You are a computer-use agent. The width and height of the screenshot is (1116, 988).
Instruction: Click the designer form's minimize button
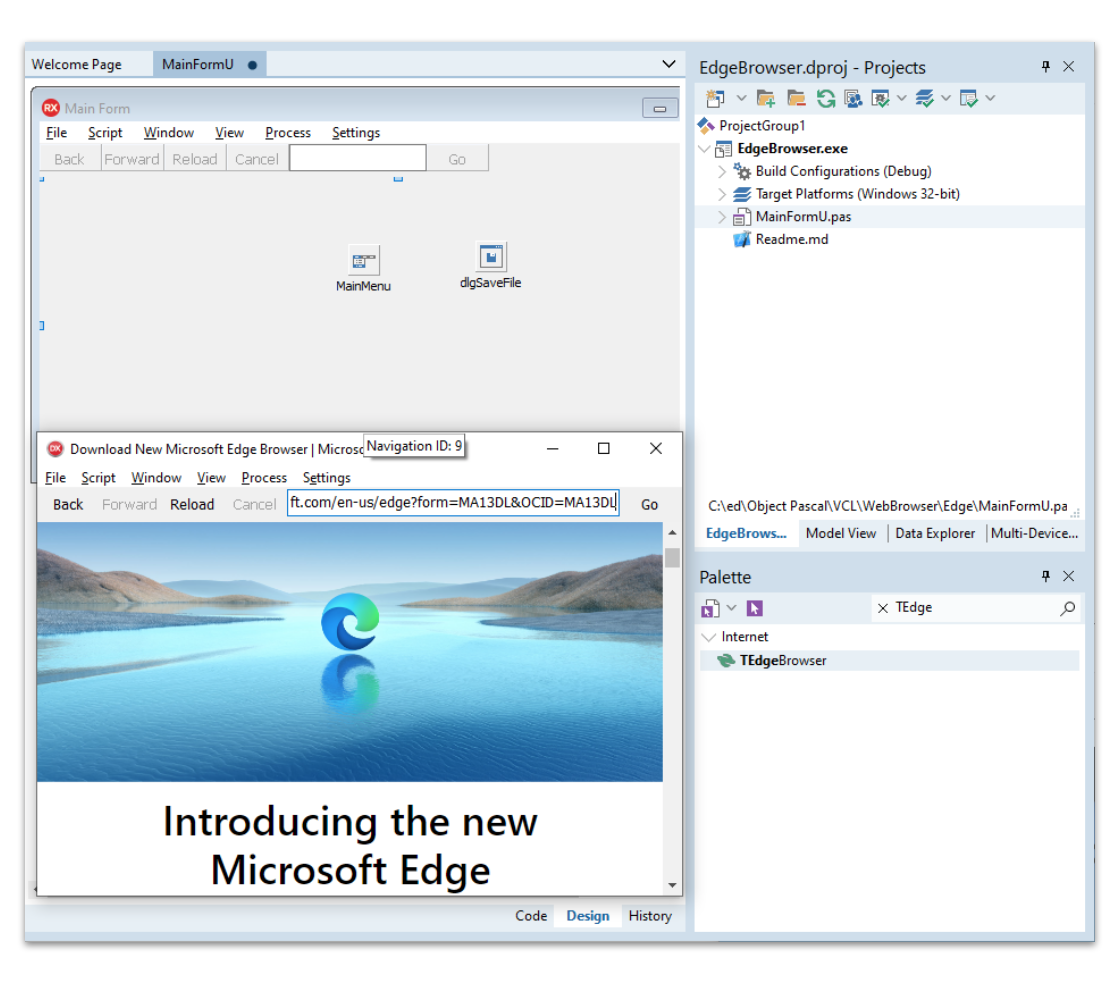coord(660,108)
